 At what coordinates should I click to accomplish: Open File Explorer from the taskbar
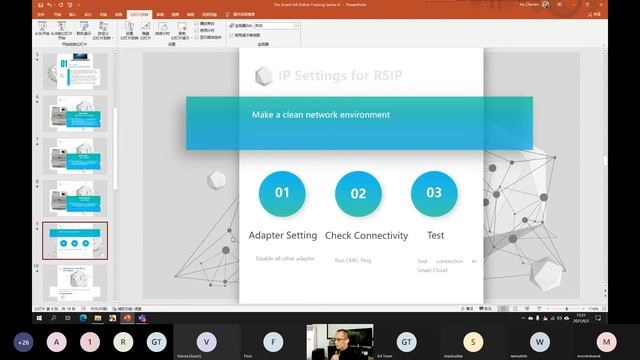point(98,318)
